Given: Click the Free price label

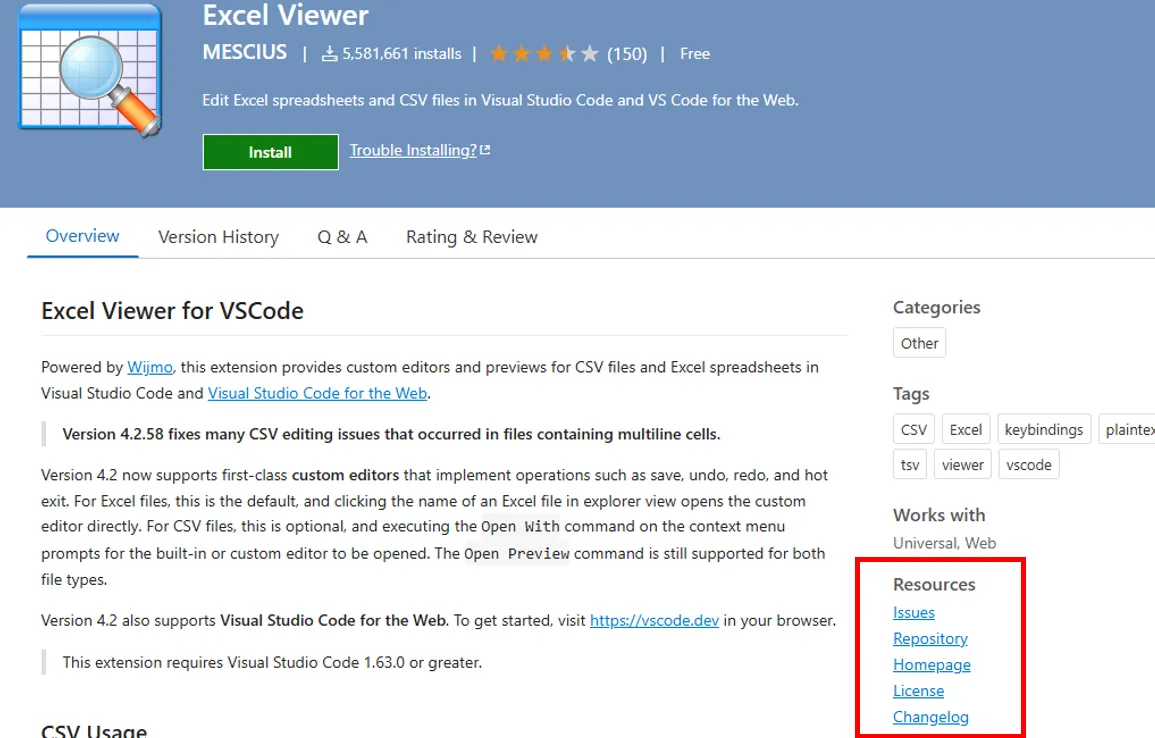Looking at the screenshot, I should click(x=695, y=54).
